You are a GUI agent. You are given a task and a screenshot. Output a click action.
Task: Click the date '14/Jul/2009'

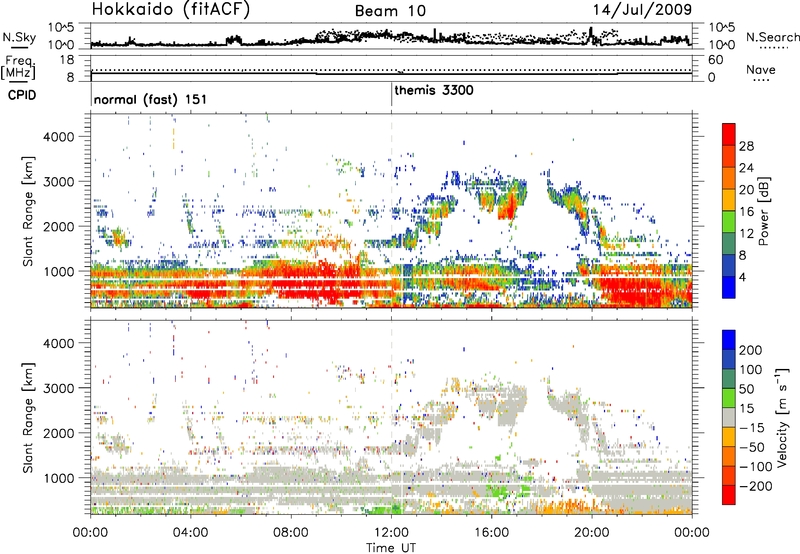click(x=642, y=10)
